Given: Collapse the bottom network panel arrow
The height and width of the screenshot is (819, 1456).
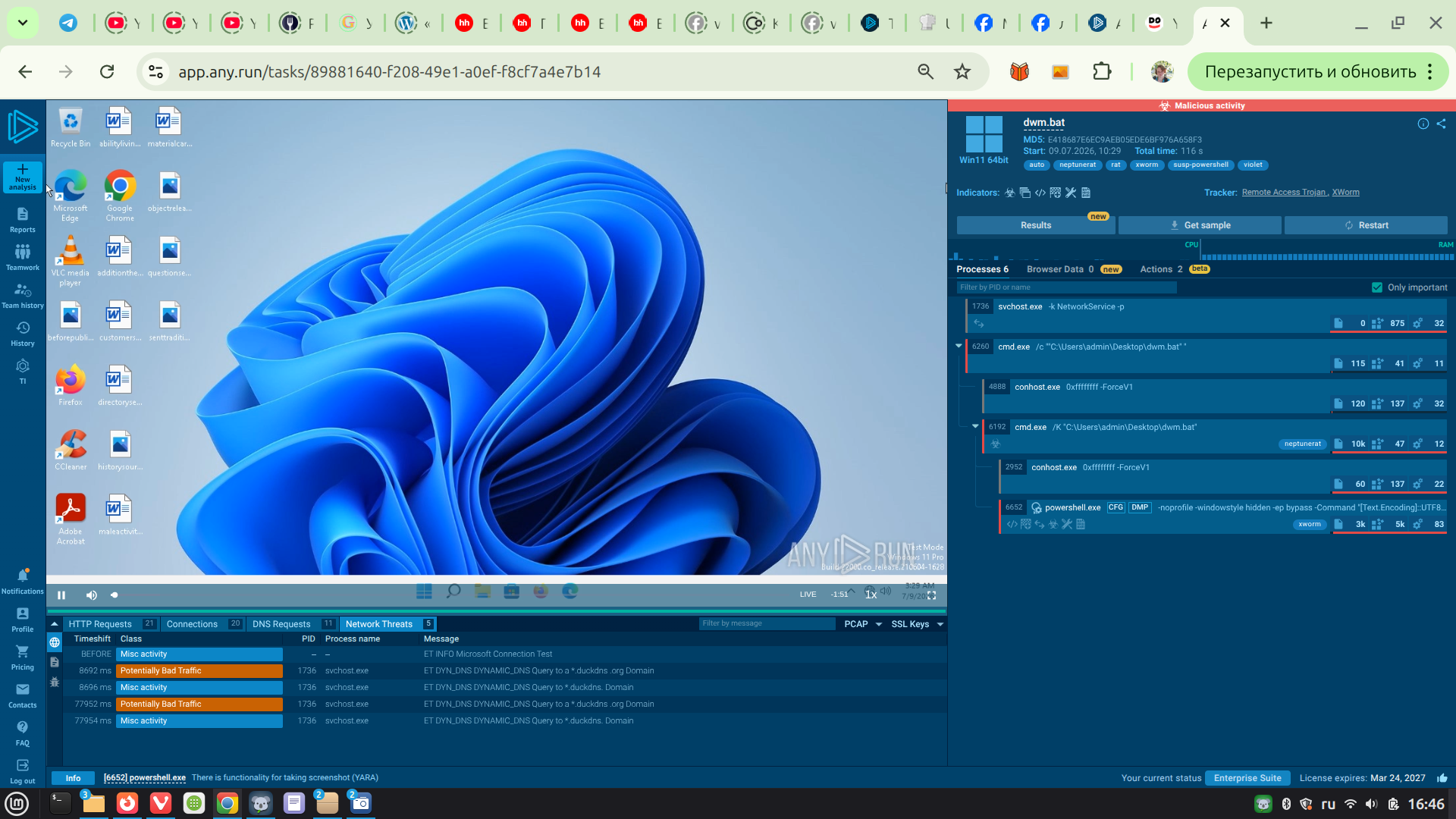Looking at the screenshot, I should point(55,624).
